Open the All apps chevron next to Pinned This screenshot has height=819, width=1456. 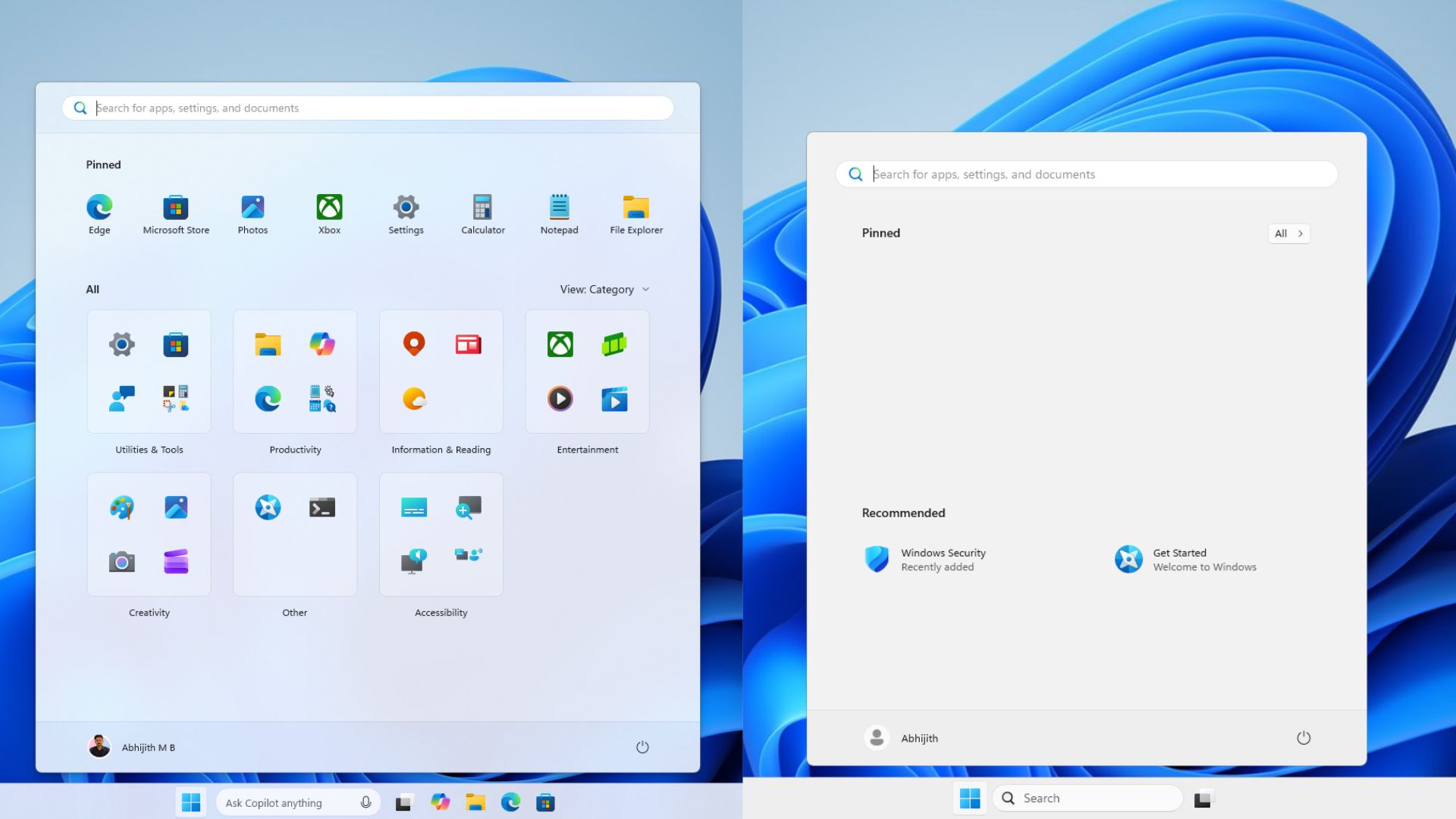[x=1289, y=234]
